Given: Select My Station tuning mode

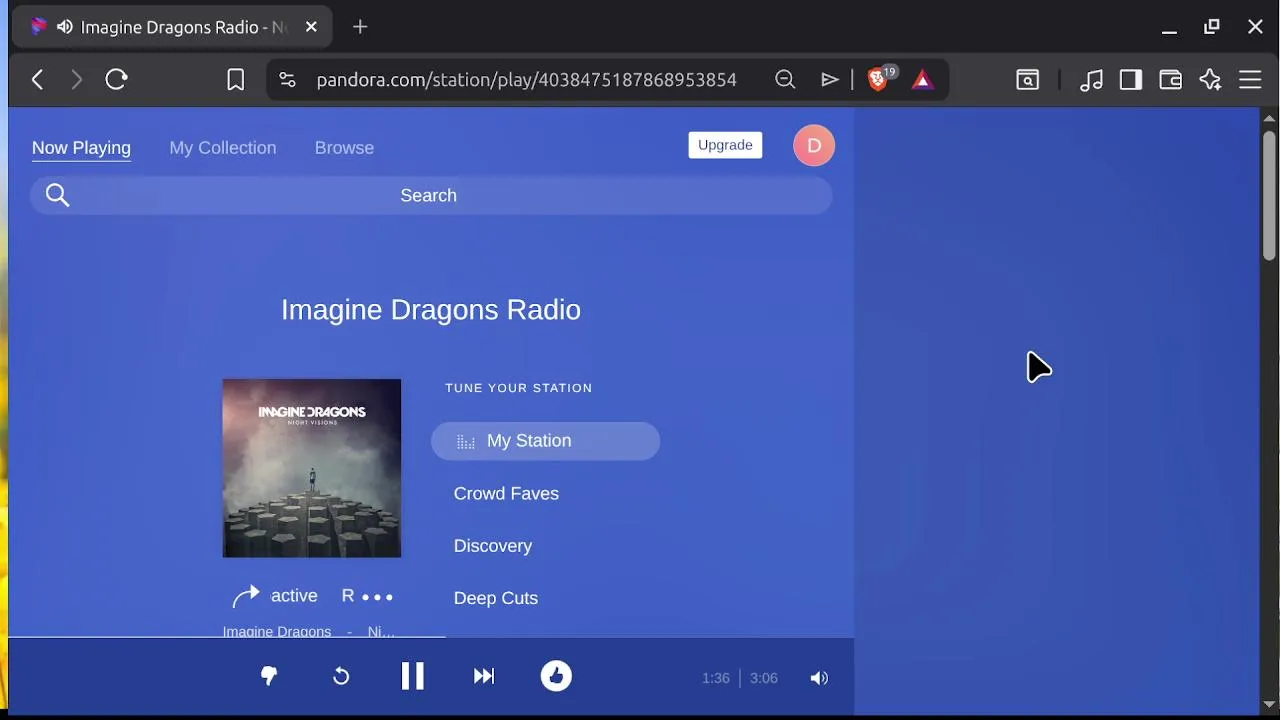Looking at the screenshot, I should [545, 441].
